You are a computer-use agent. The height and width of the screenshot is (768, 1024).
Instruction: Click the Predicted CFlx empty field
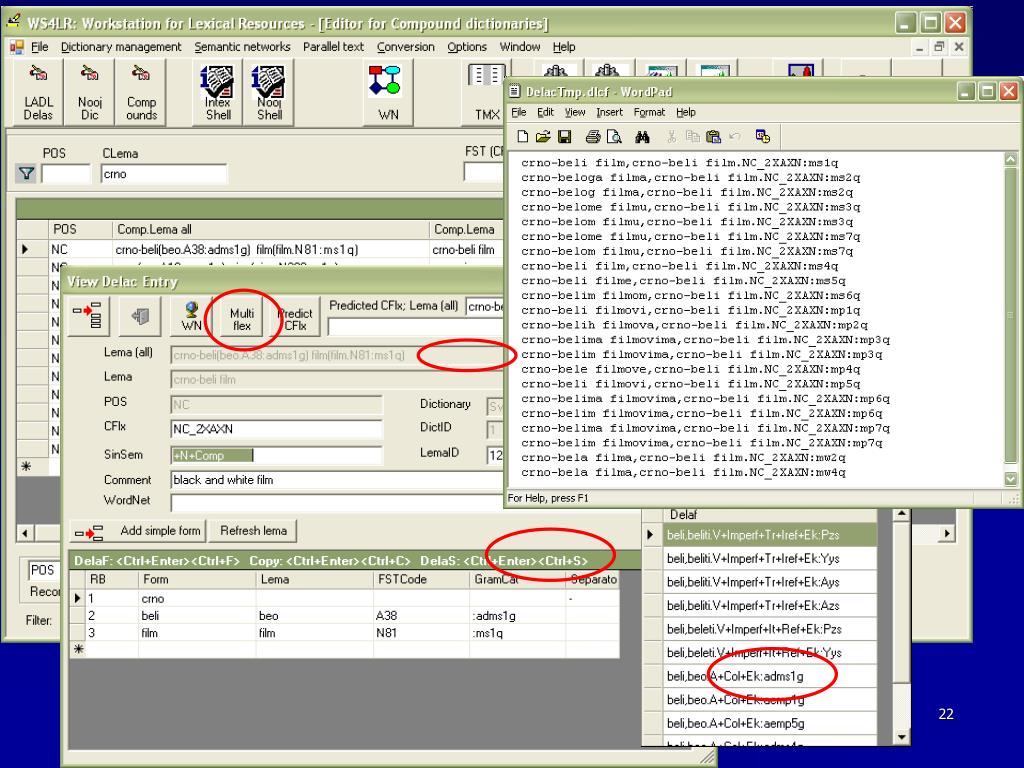click(x=415, y=327)
